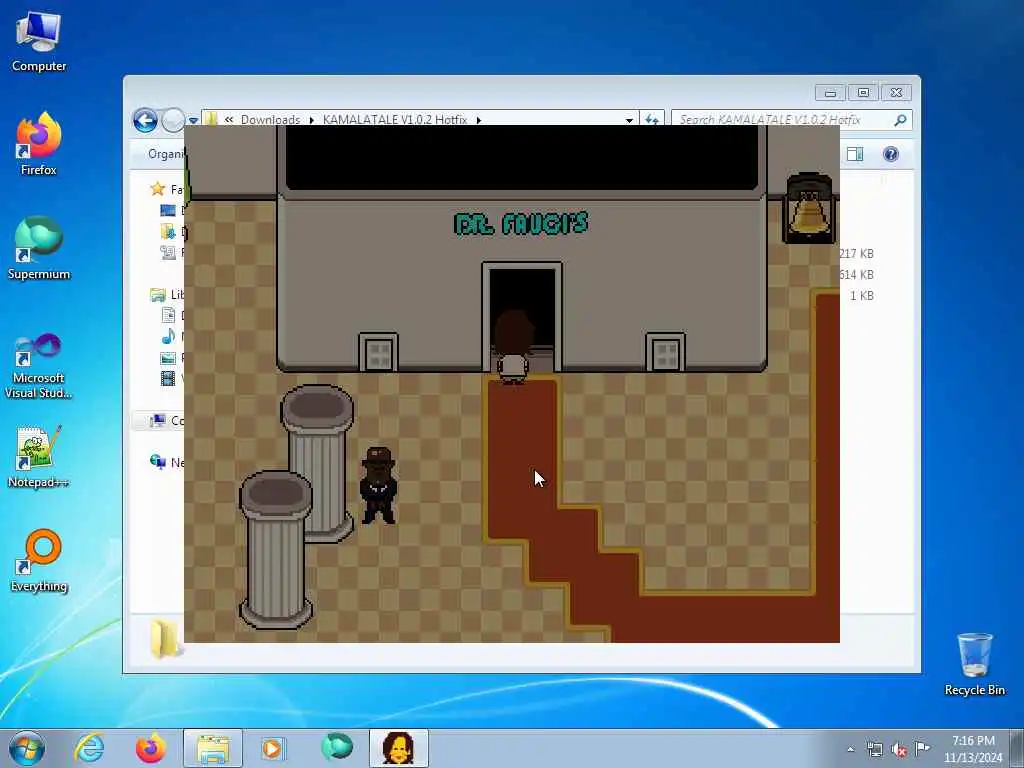
Task: Launch Firefox from the desktop shortcut
Action: coord(39,144)
